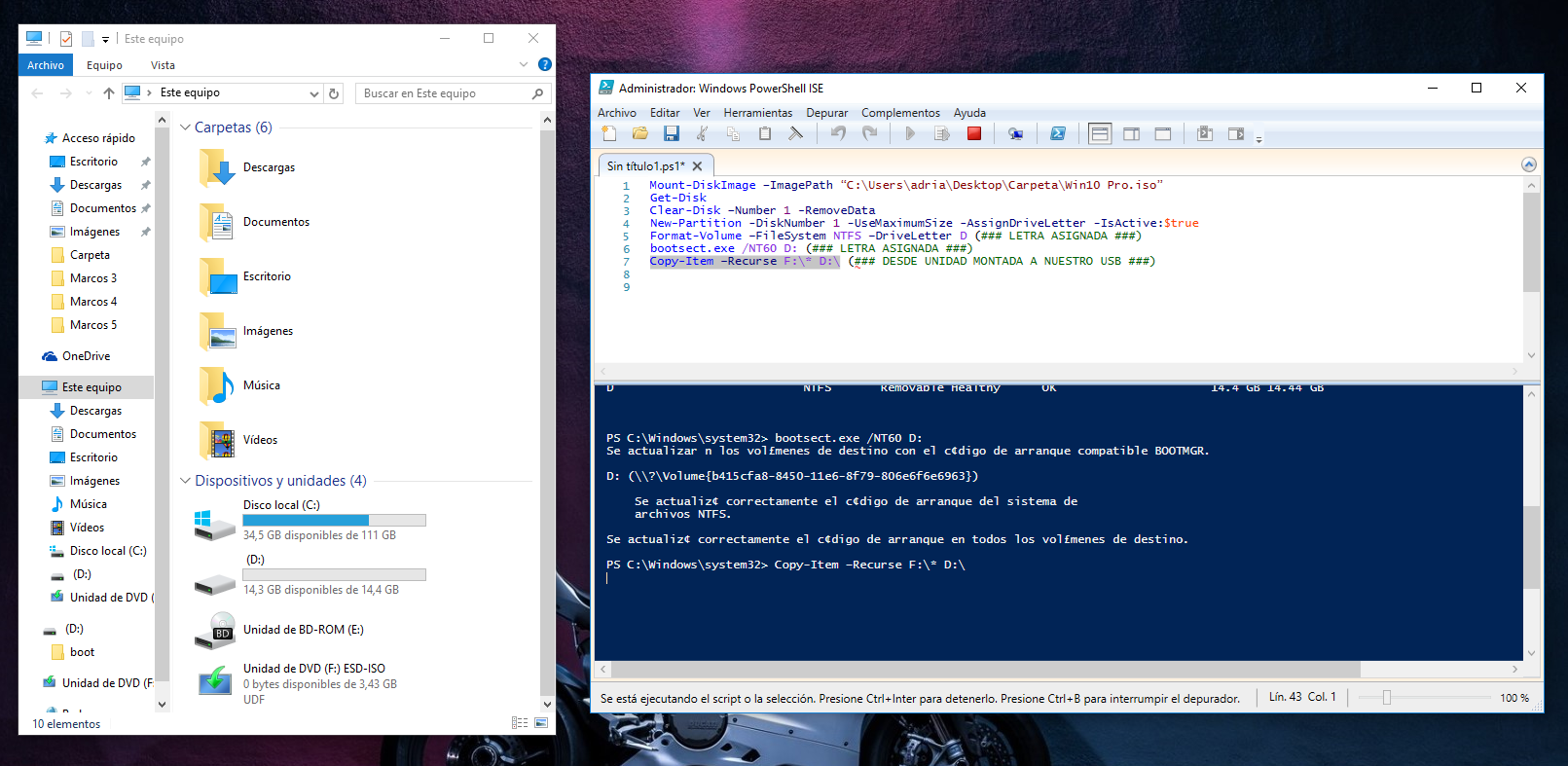
Task: Switch File Explorer to large icons view
Action: tap(541, 723)
